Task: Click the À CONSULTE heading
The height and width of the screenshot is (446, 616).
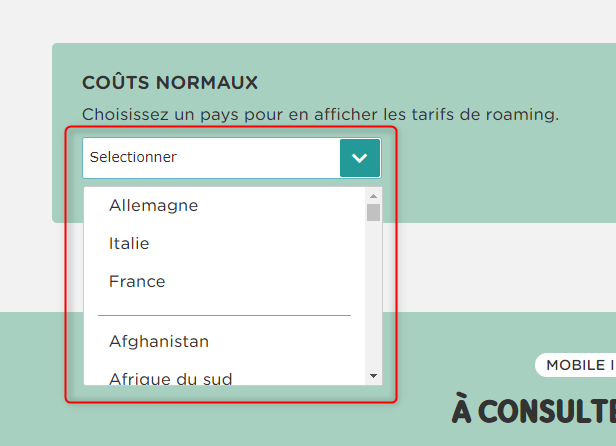Action: (533, 410)
